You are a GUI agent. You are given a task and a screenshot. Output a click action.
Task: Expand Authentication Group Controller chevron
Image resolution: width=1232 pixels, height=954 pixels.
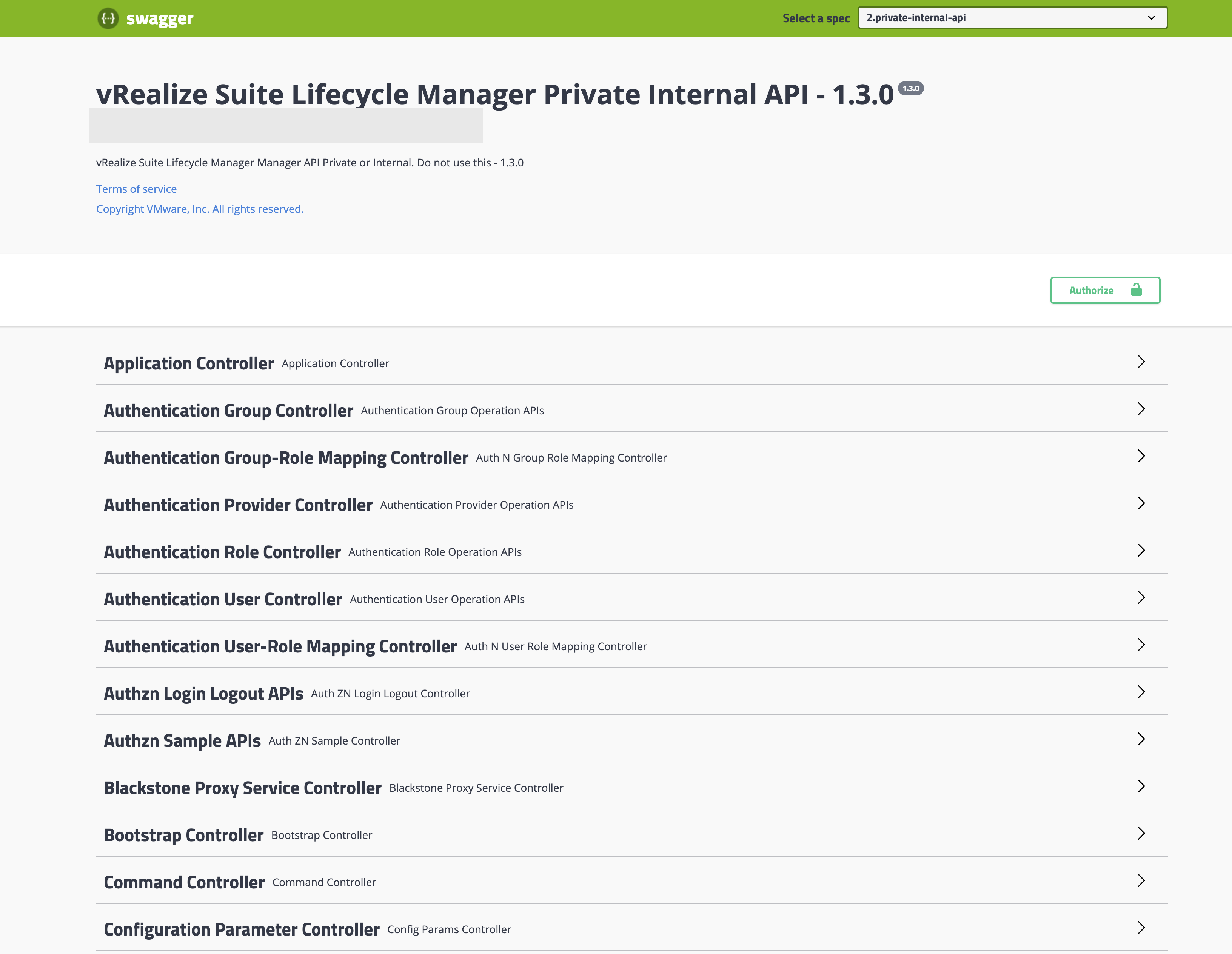(x=1141, y=409)
